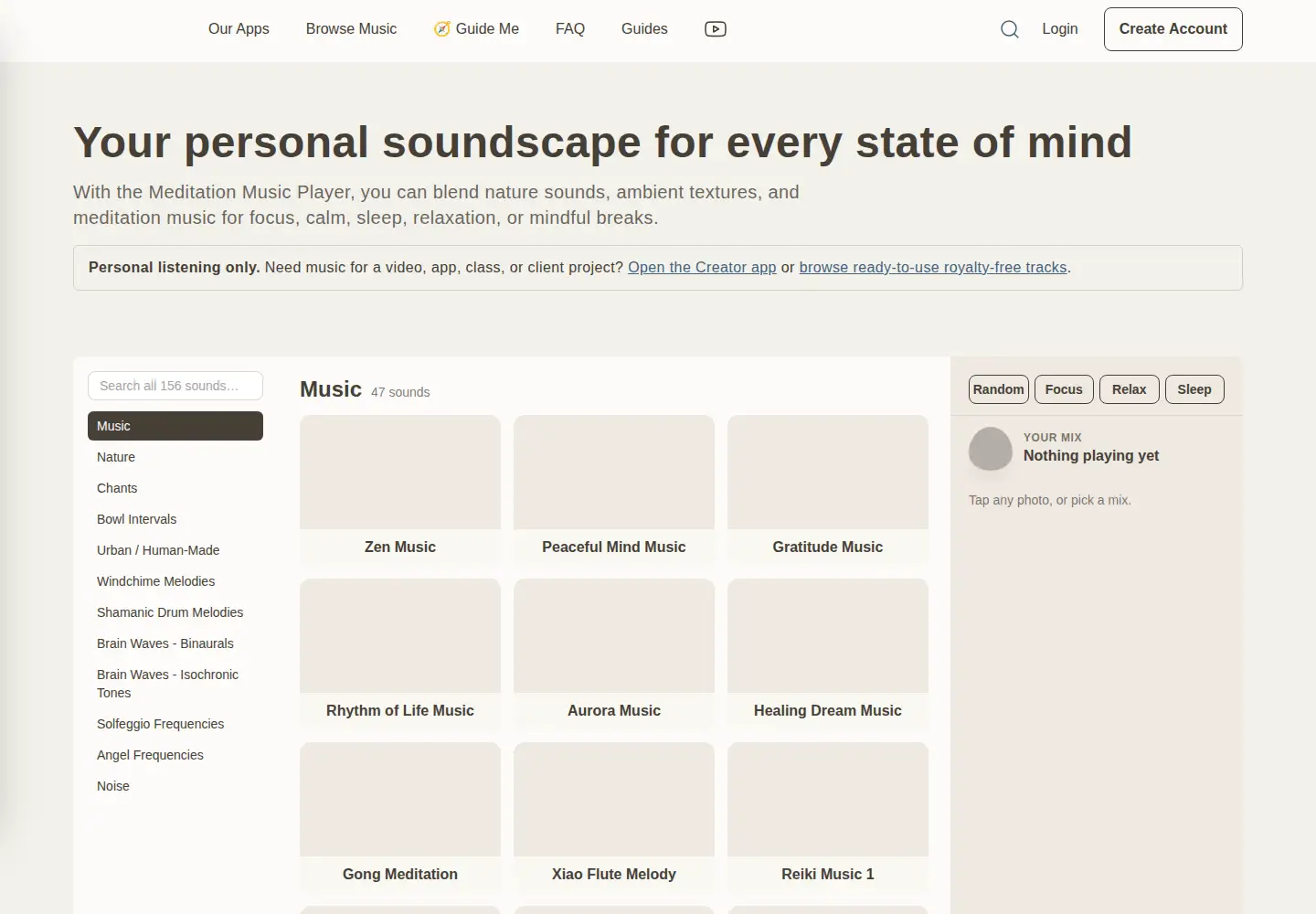Image resolution: width=1316 pixels, height=914 pixels.
Task: Open the search magnifier icon
Action: (1009, 29)
